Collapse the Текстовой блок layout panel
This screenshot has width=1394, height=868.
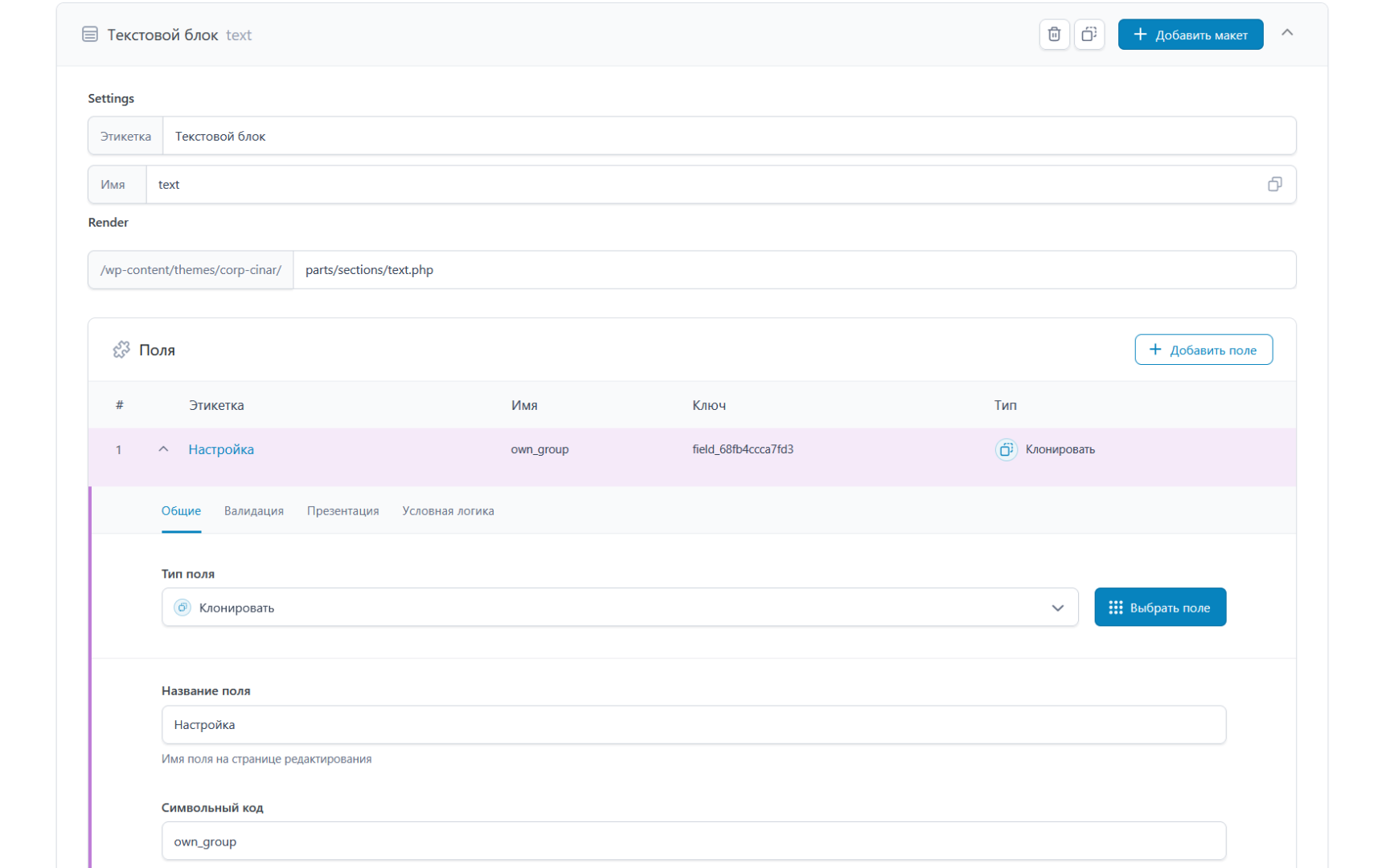point(1286,33)
